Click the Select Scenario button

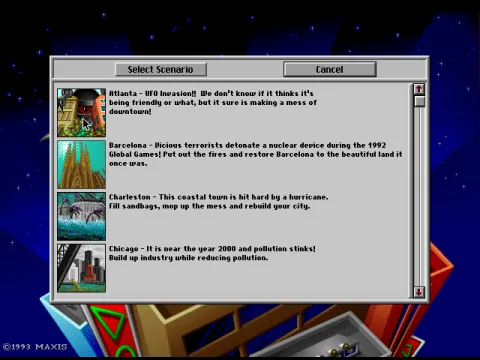pos(161,69)
